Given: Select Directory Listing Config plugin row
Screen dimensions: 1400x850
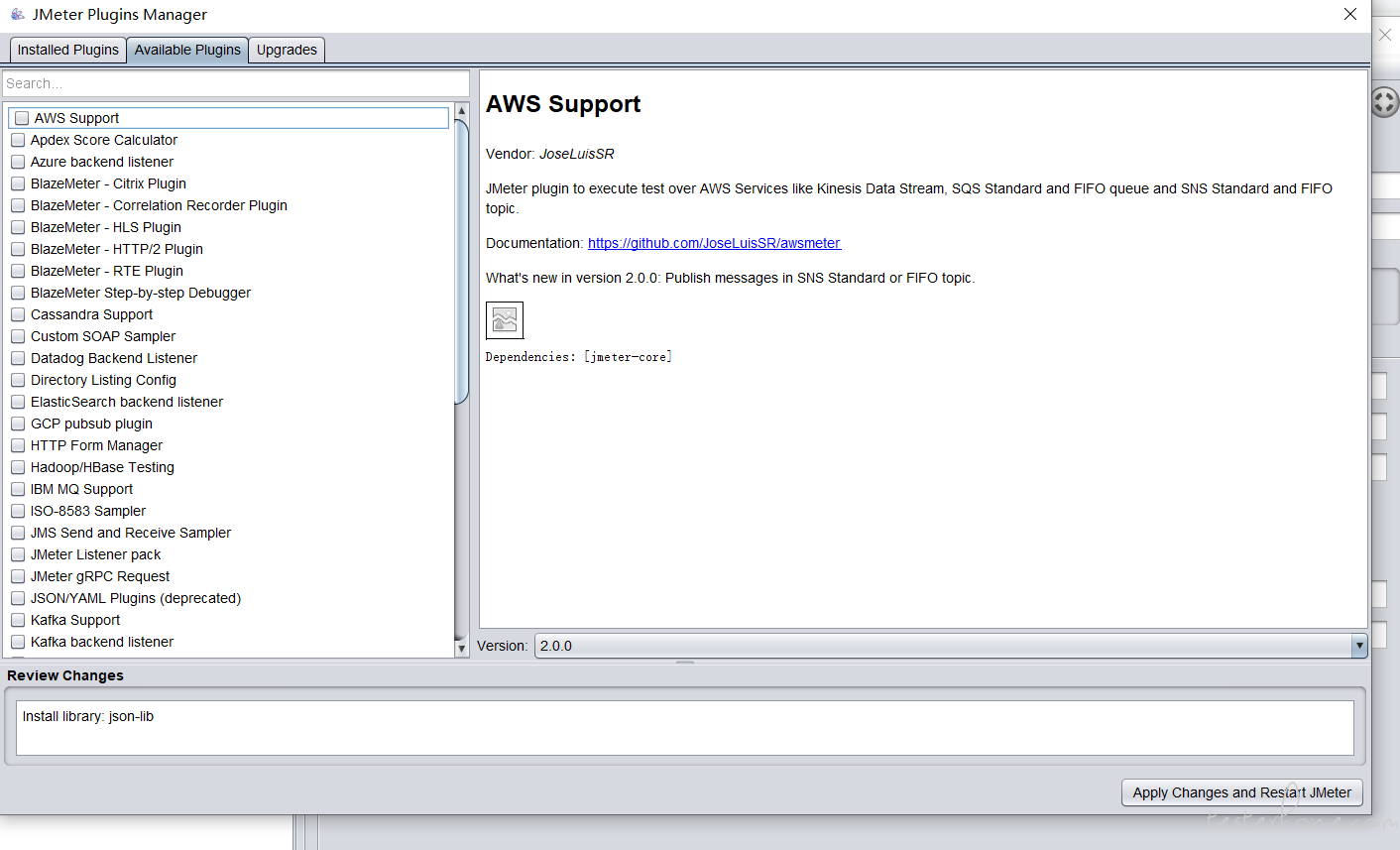Looking at the screenshot, I should click(x=229, y=380).
